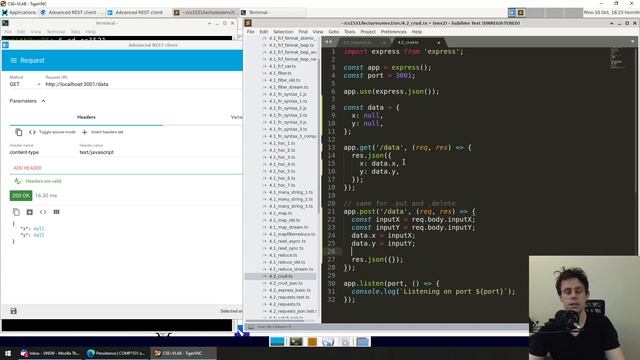
Task: Click the content-type header name field
Action: coord(41,152)
